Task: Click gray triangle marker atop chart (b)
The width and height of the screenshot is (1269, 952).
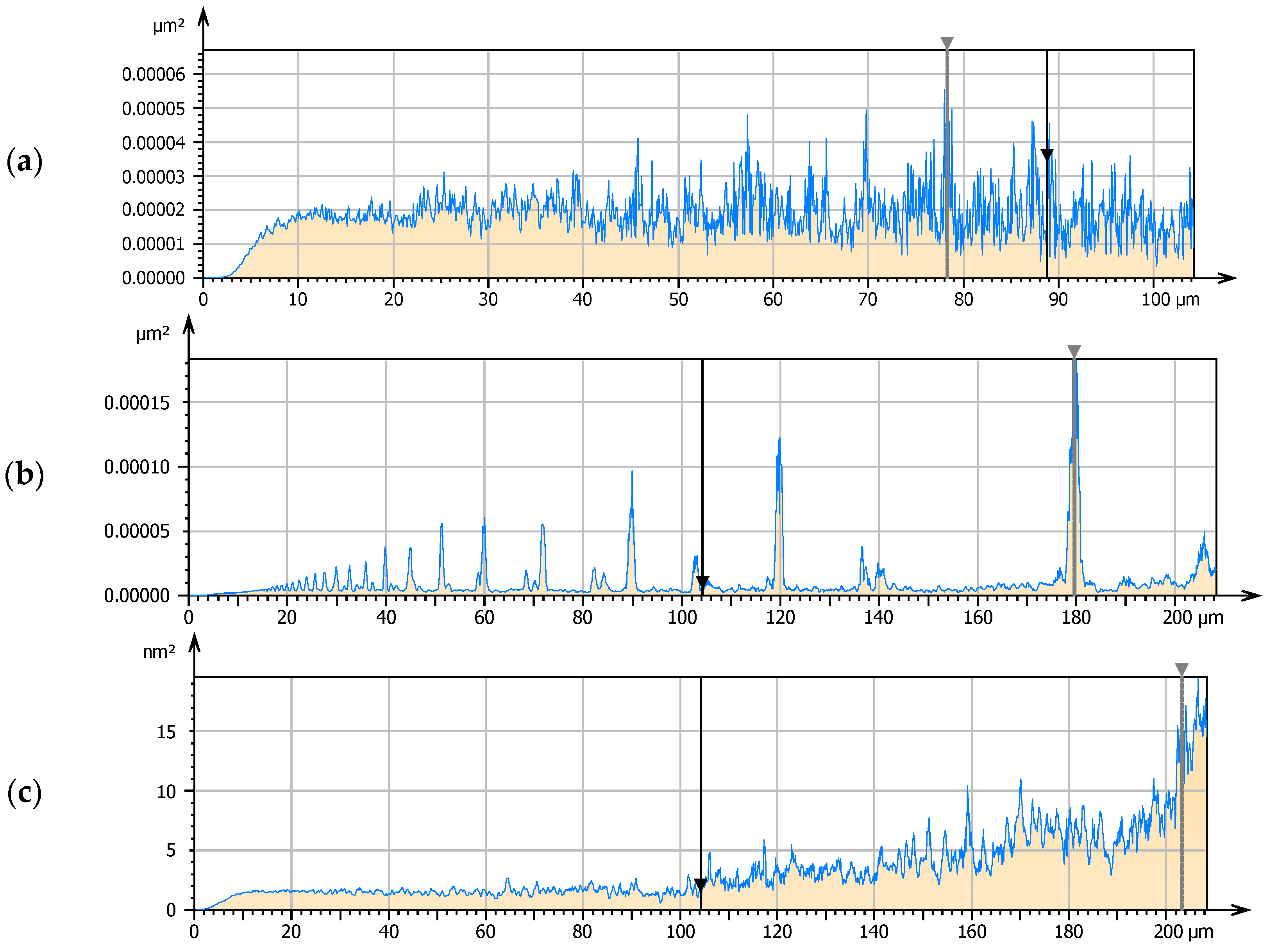Action: [x=1074, y=351]
